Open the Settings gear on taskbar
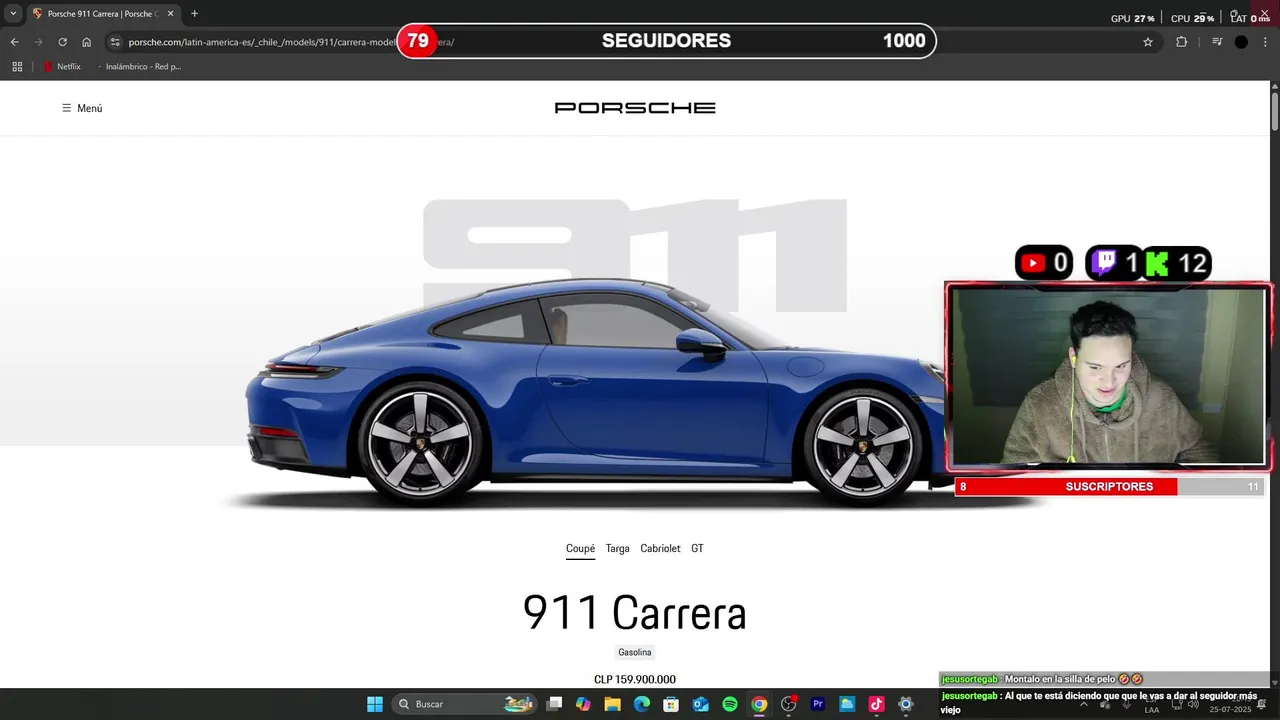 coord(906,704)
